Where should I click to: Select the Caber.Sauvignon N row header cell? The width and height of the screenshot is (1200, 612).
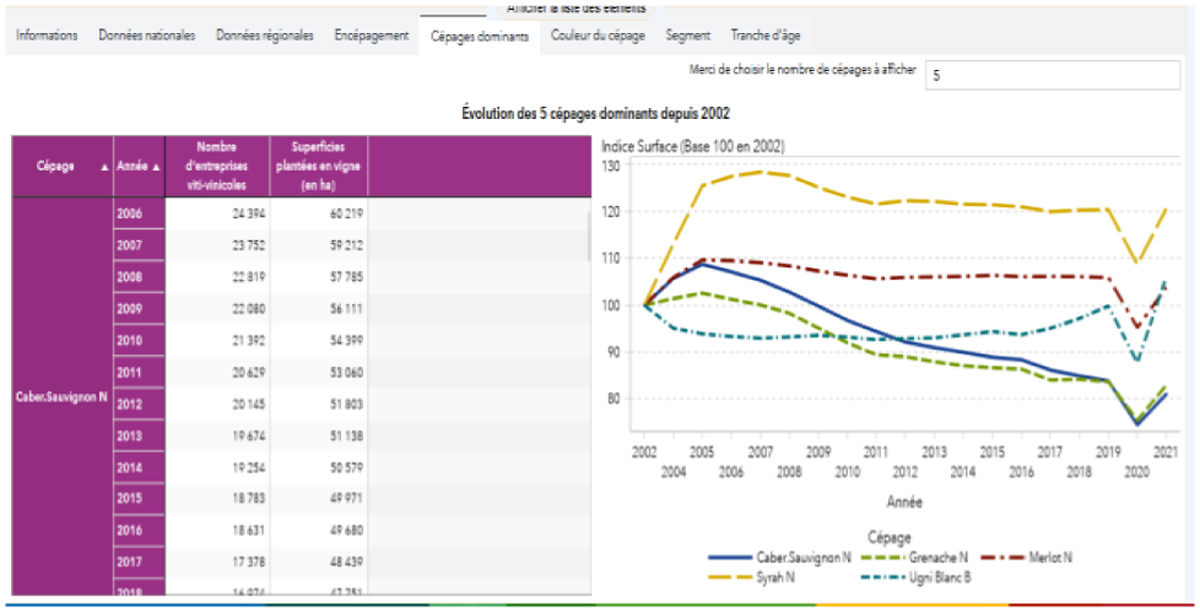62,397
